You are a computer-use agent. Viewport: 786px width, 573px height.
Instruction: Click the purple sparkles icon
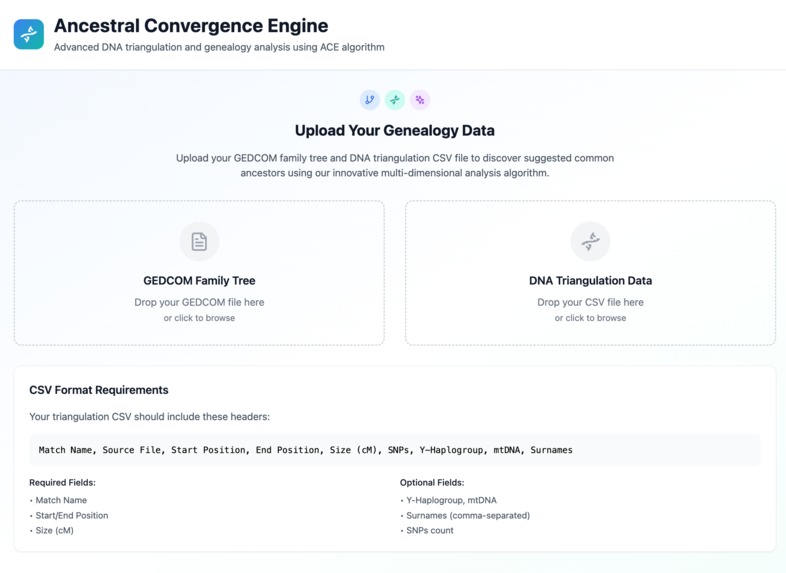[x=420, y=100]
